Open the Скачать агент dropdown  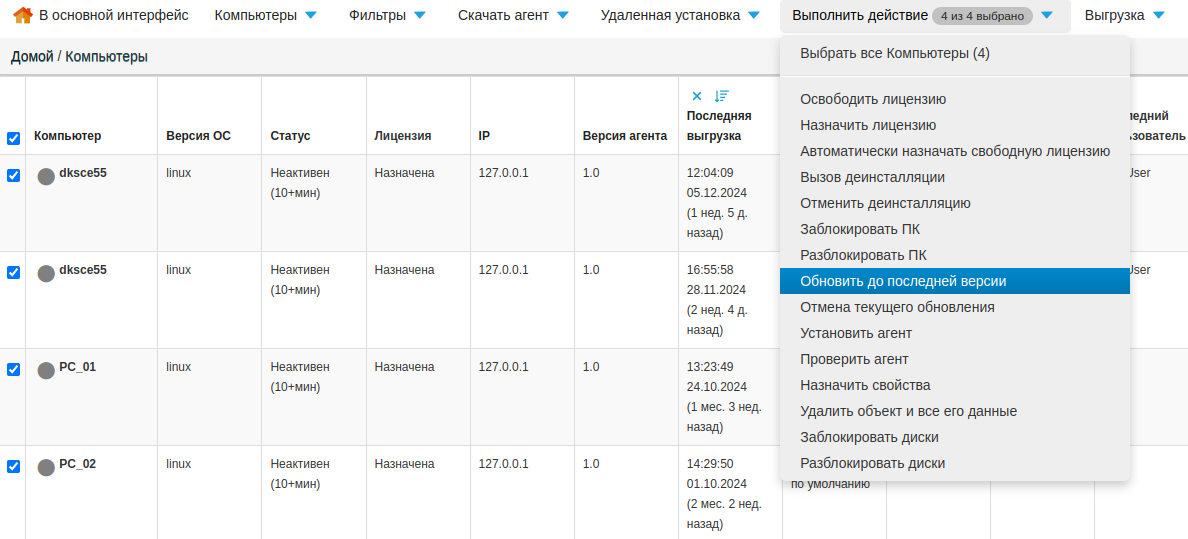(513, 15)
